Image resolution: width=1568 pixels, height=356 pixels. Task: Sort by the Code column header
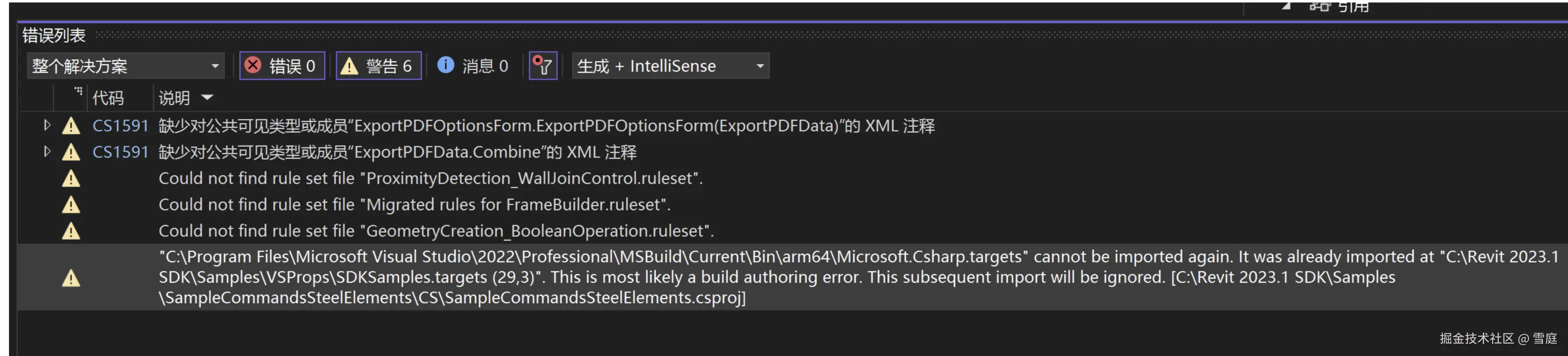click(108, 98)
